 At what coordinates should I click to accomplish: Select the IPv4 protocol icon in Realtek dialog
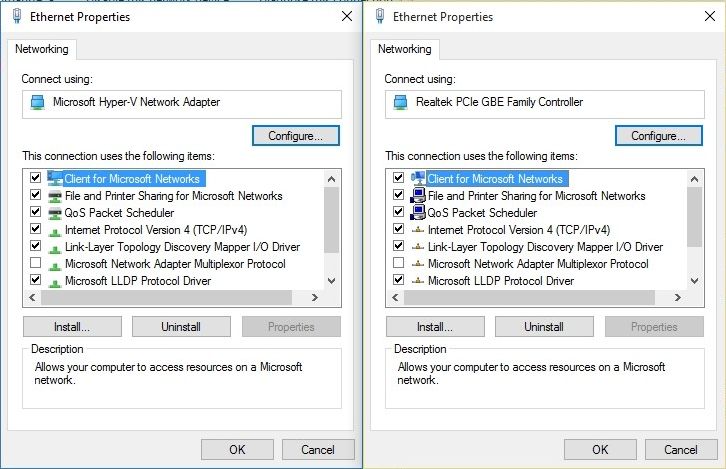pyautogui.click(x=418, y=230)
